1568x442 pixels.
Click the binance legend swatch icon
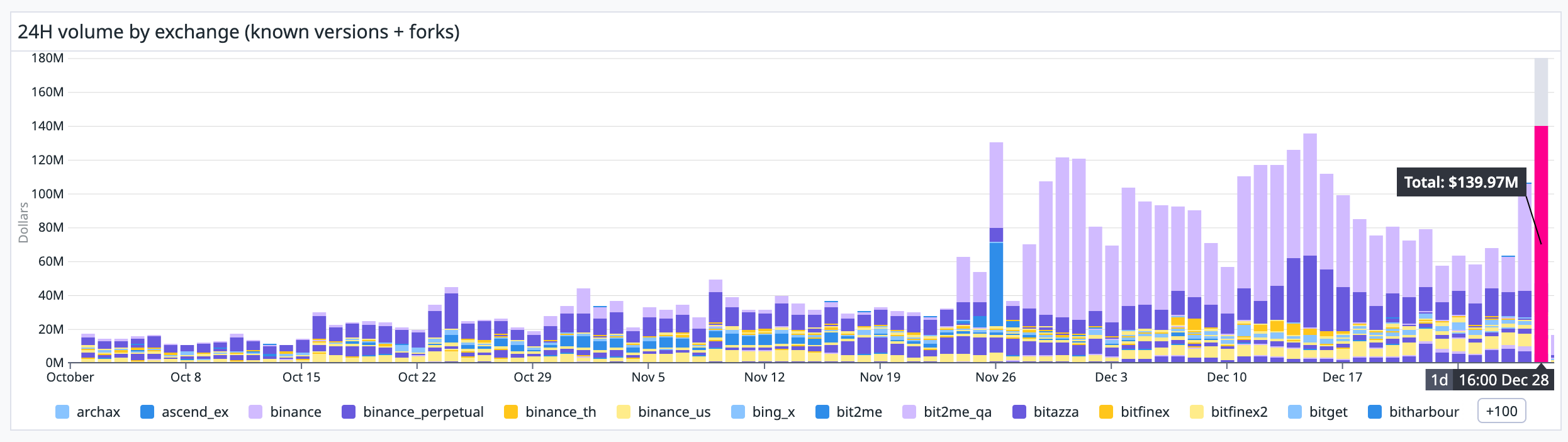(255, 412)
